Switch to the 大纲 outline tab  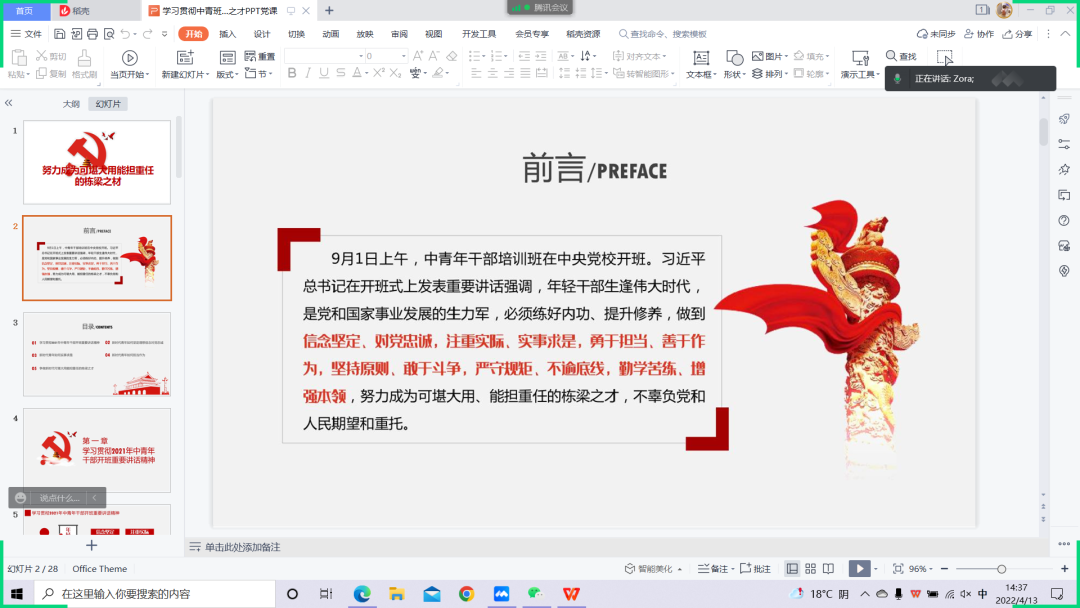click(x=71, y=104)
